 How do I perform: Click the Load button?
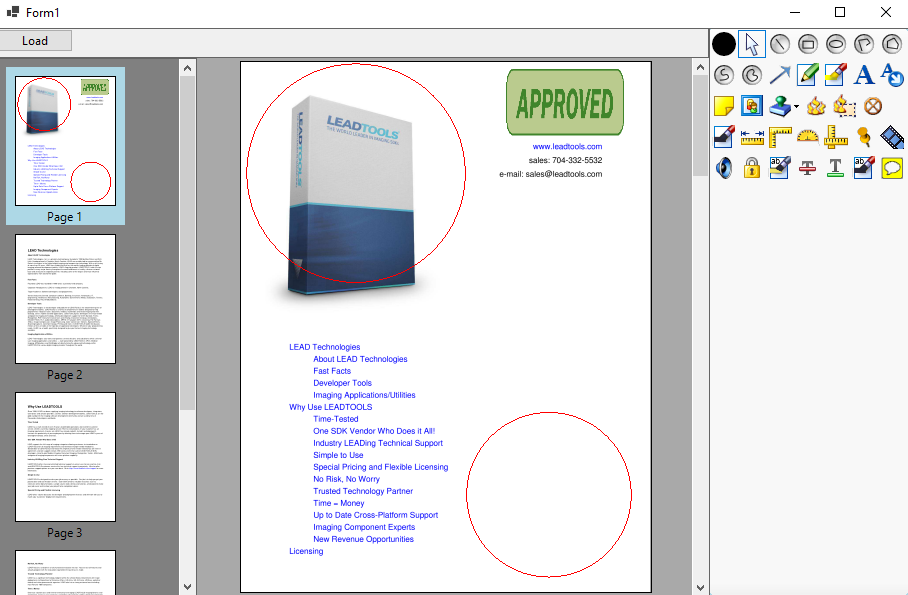(36, 40)
